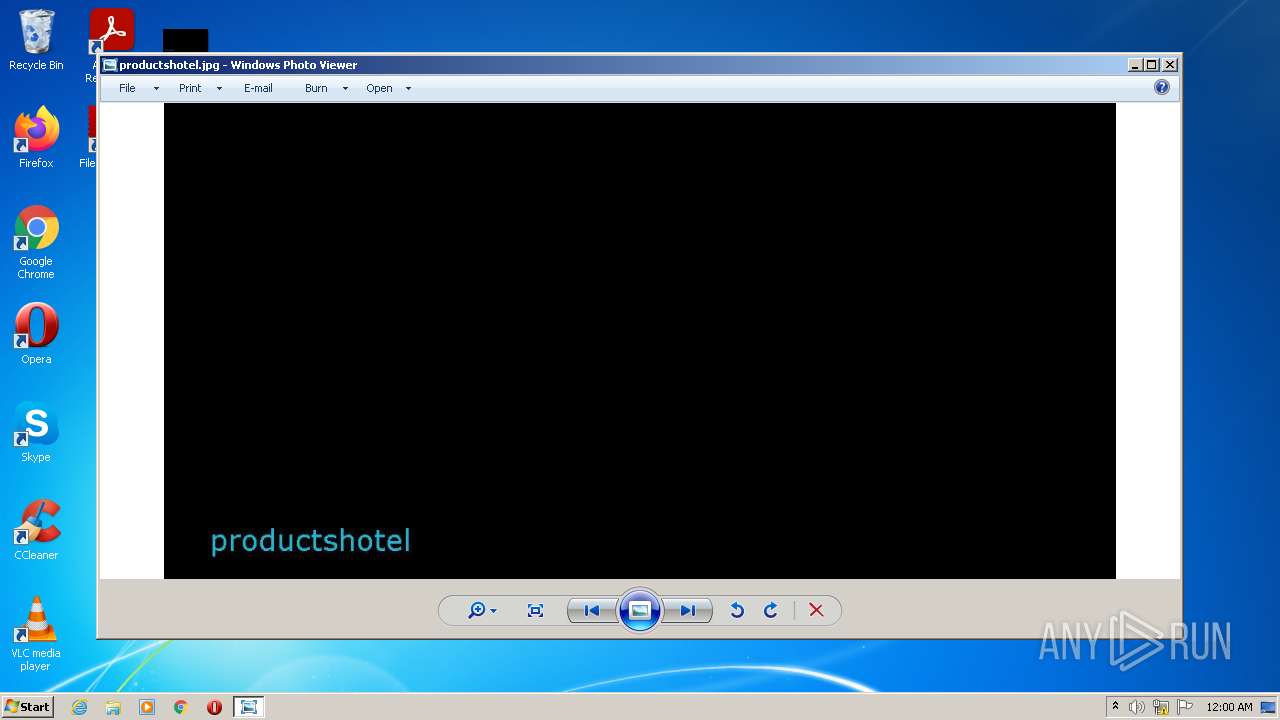The height and width of the screenshot is (720, 1280).
Task: Go to the next photo
Action: coord(688,610)
